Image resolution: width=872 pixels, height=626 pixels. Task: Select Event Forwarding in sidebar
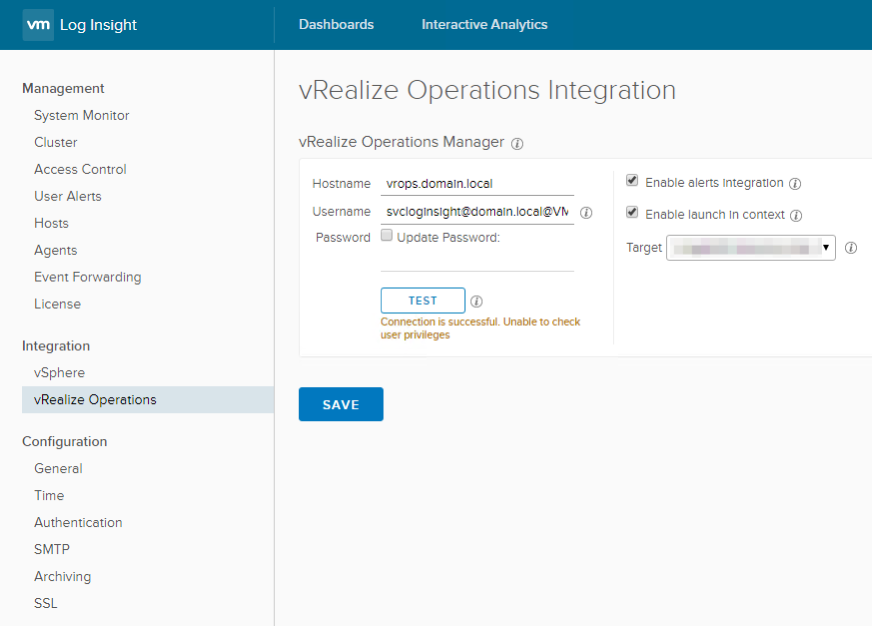coord(87,277)
